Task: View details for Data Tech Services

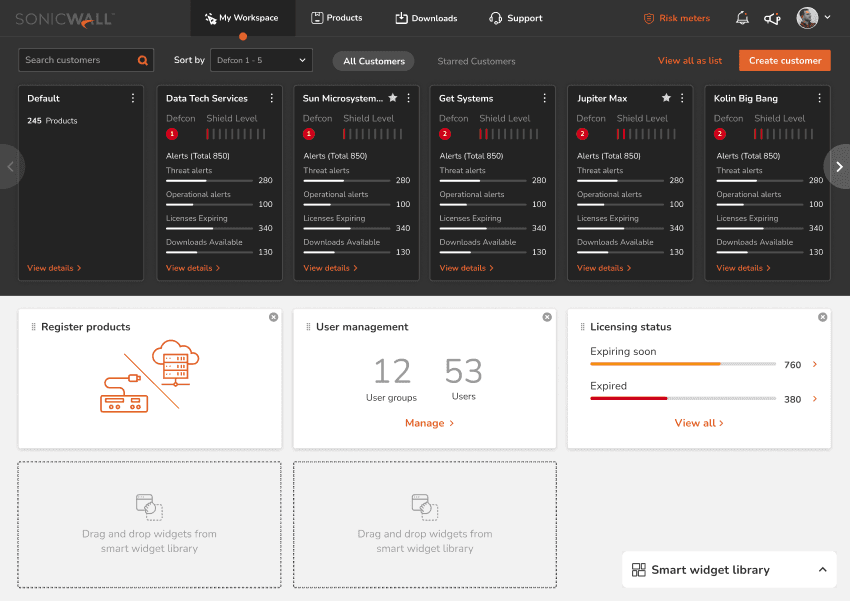Action: (x=193, y=268)
